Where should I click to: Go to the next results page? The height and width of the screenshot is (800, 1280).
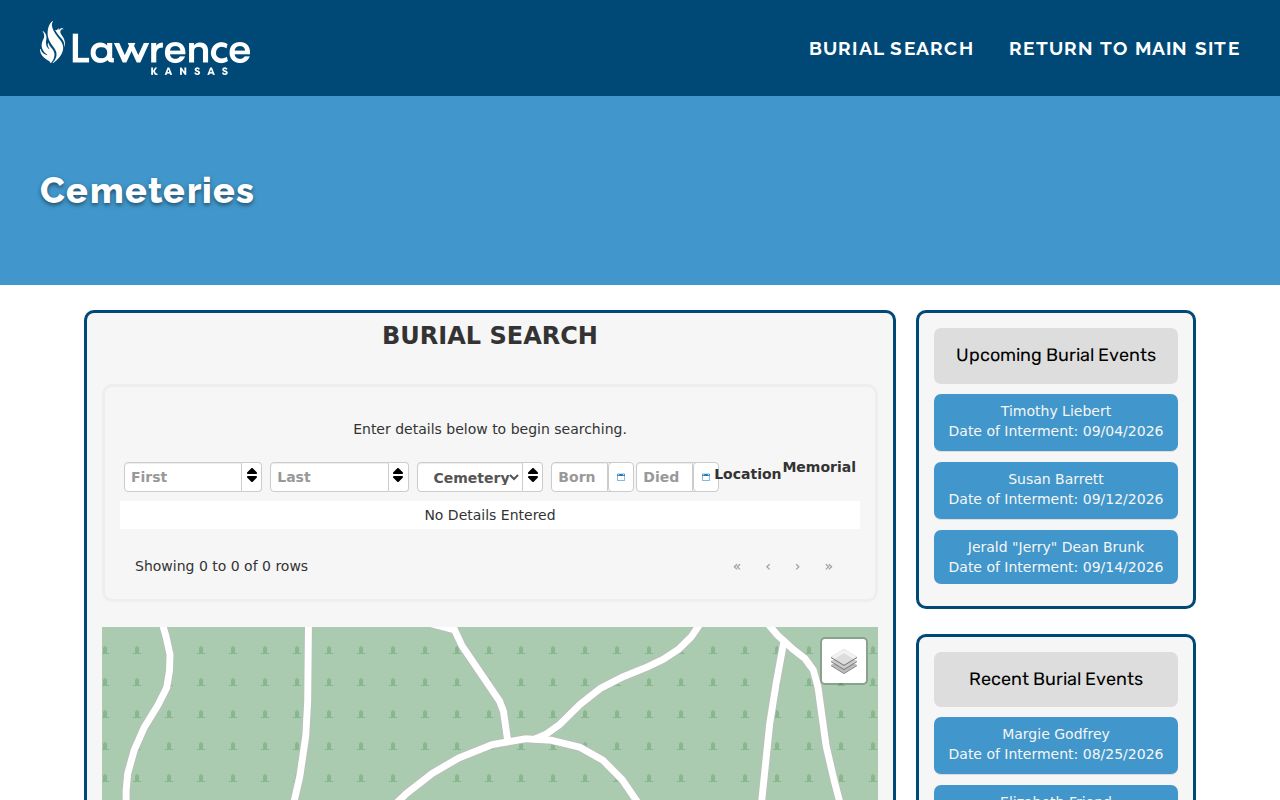[798, 566]
